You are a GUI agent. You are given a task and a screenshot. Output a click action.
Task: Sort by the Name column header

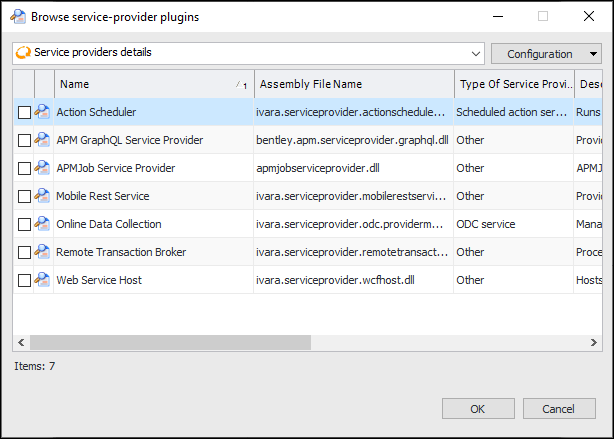[150, 84]
